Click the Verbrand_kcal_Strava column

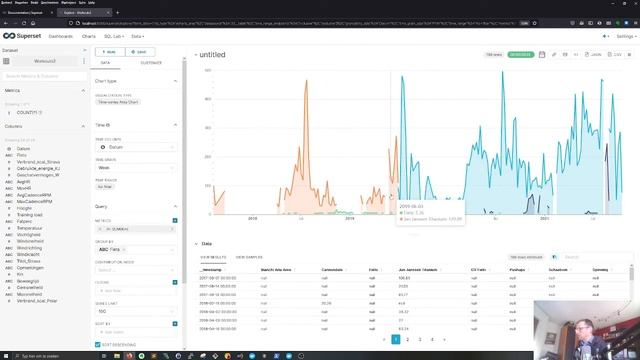click(x=38, y=162)
